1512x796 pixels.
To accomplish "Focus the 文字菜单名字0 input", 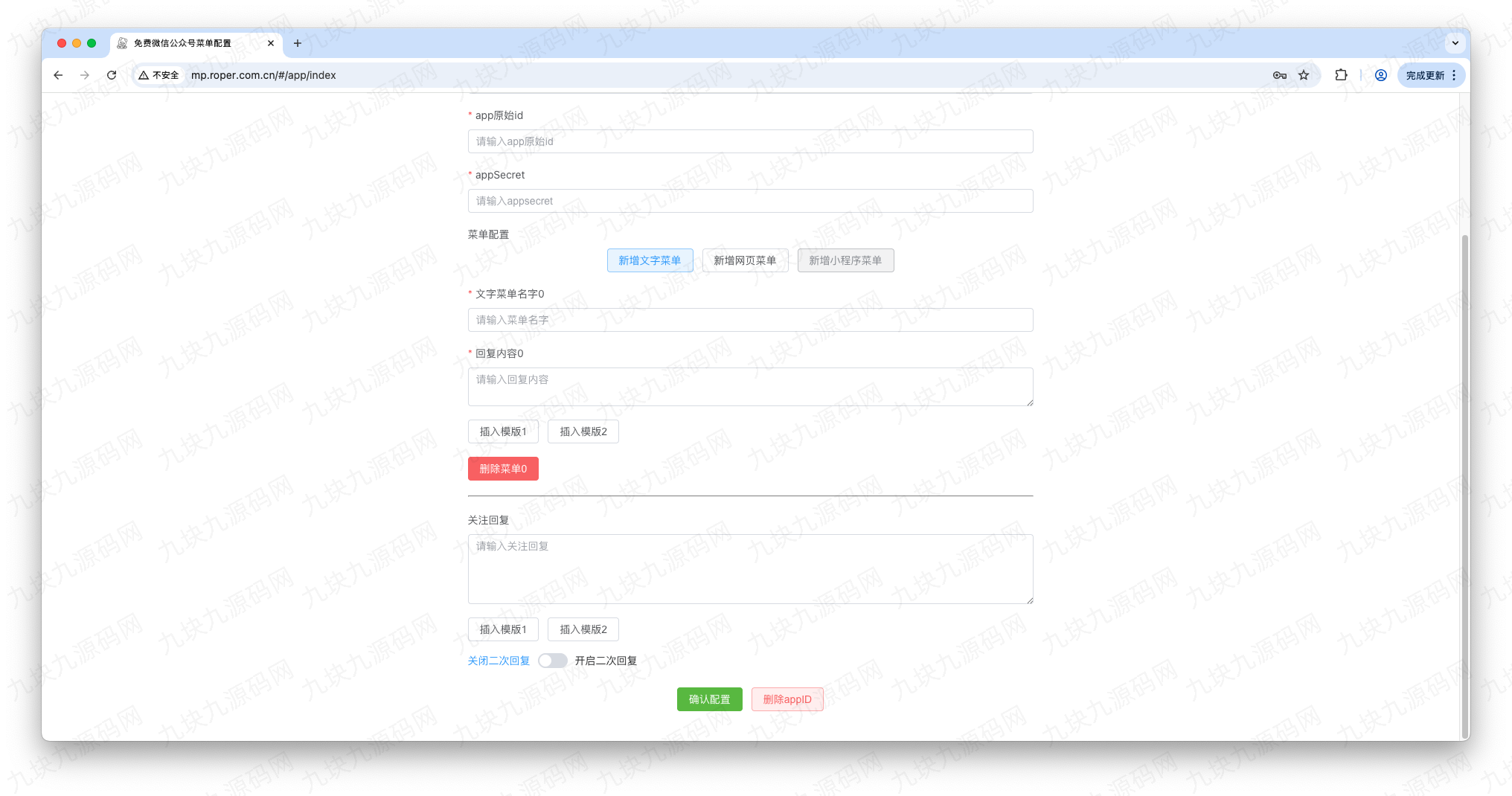I will pyautogui.click(x=750, y=320).
